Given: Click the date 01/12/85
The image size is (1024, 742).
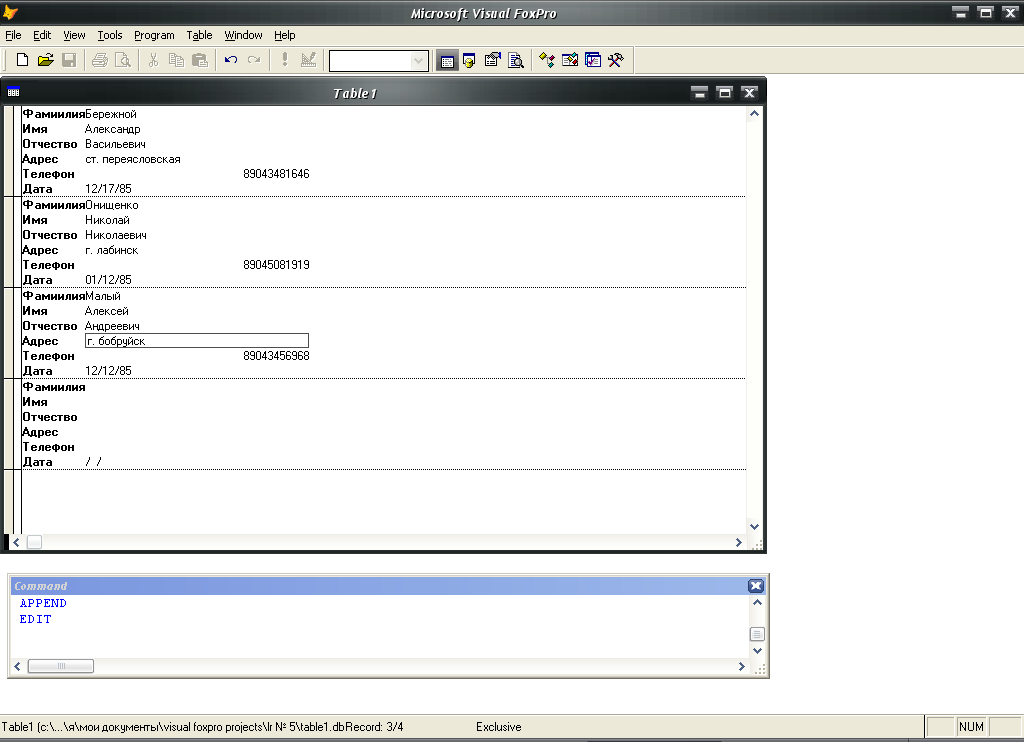Looking at the screenshot, I should coord(108,280).
